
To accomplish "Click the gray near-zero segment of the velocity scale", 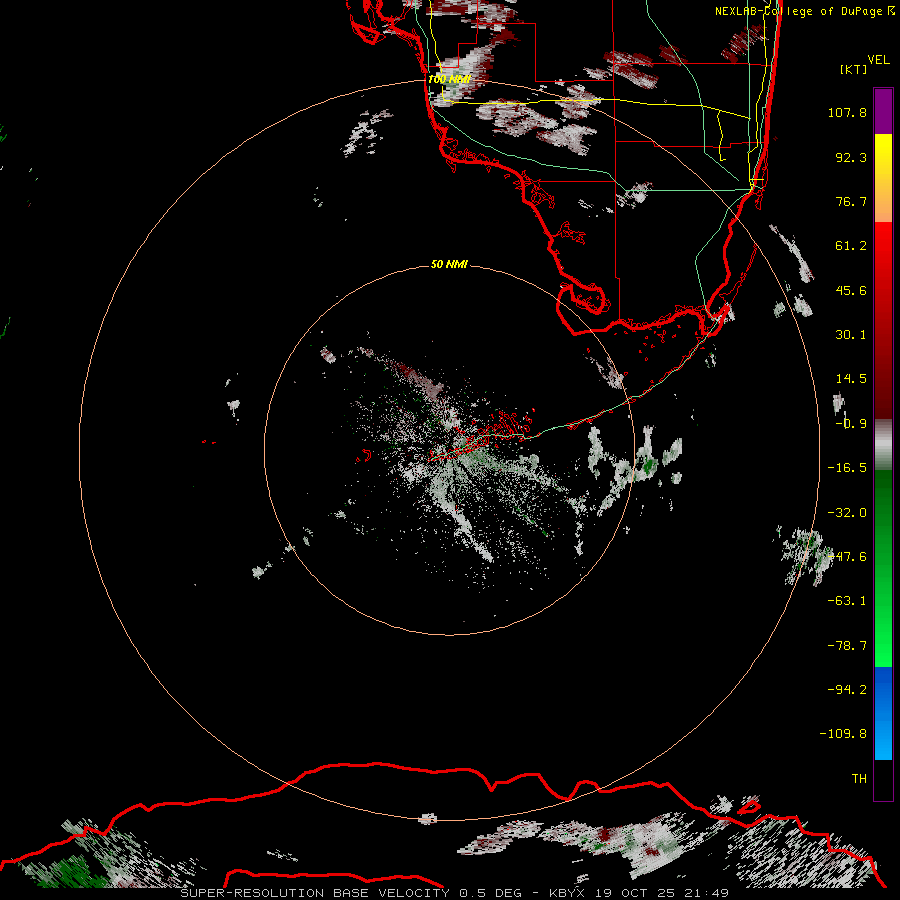I will tap(883, 445).
